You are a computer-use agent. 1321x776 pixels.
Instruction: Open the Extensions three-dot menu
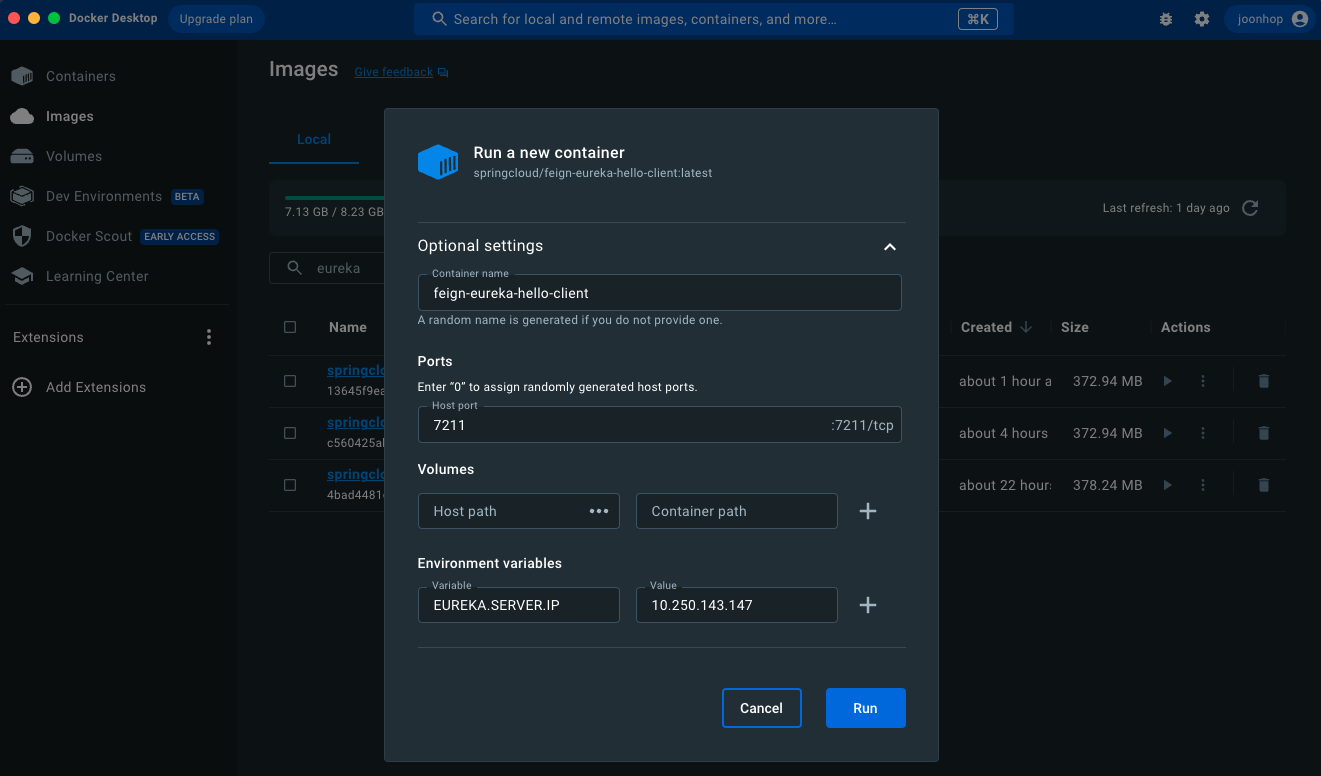tap(209, 337)
